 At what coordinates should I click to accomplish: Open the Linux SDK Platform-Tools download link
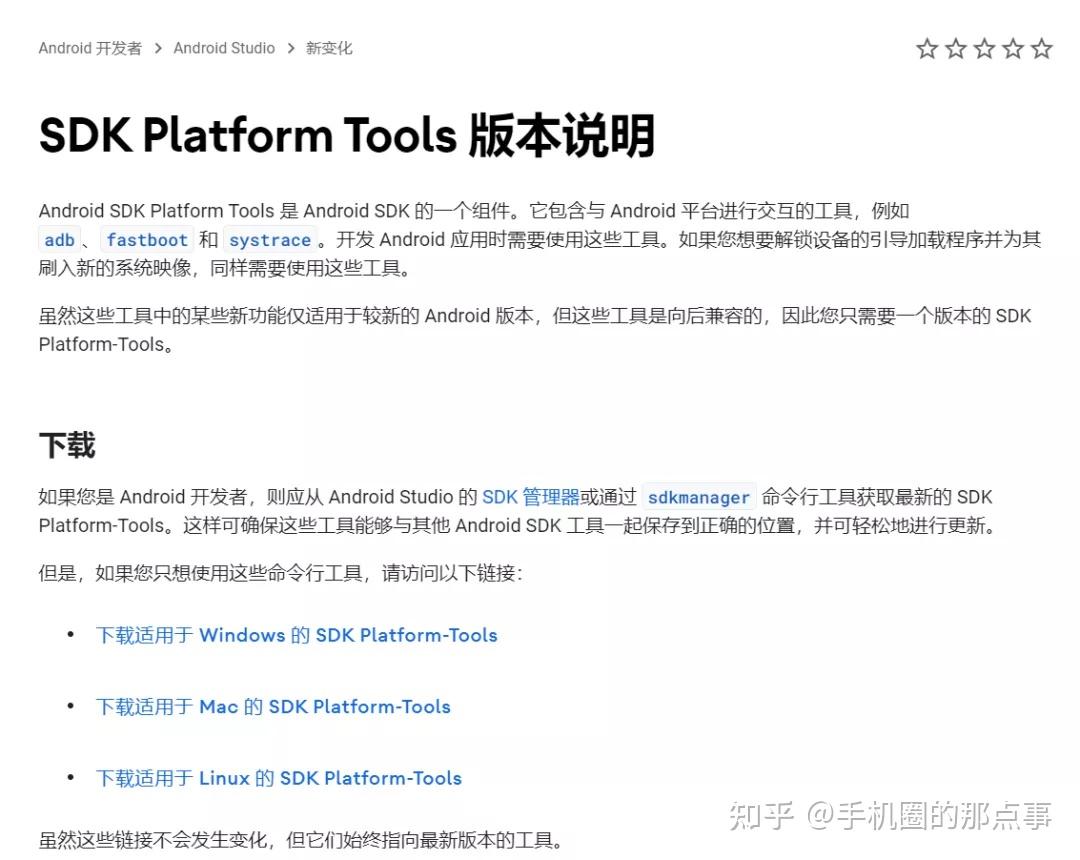click(x=279, y=778)
